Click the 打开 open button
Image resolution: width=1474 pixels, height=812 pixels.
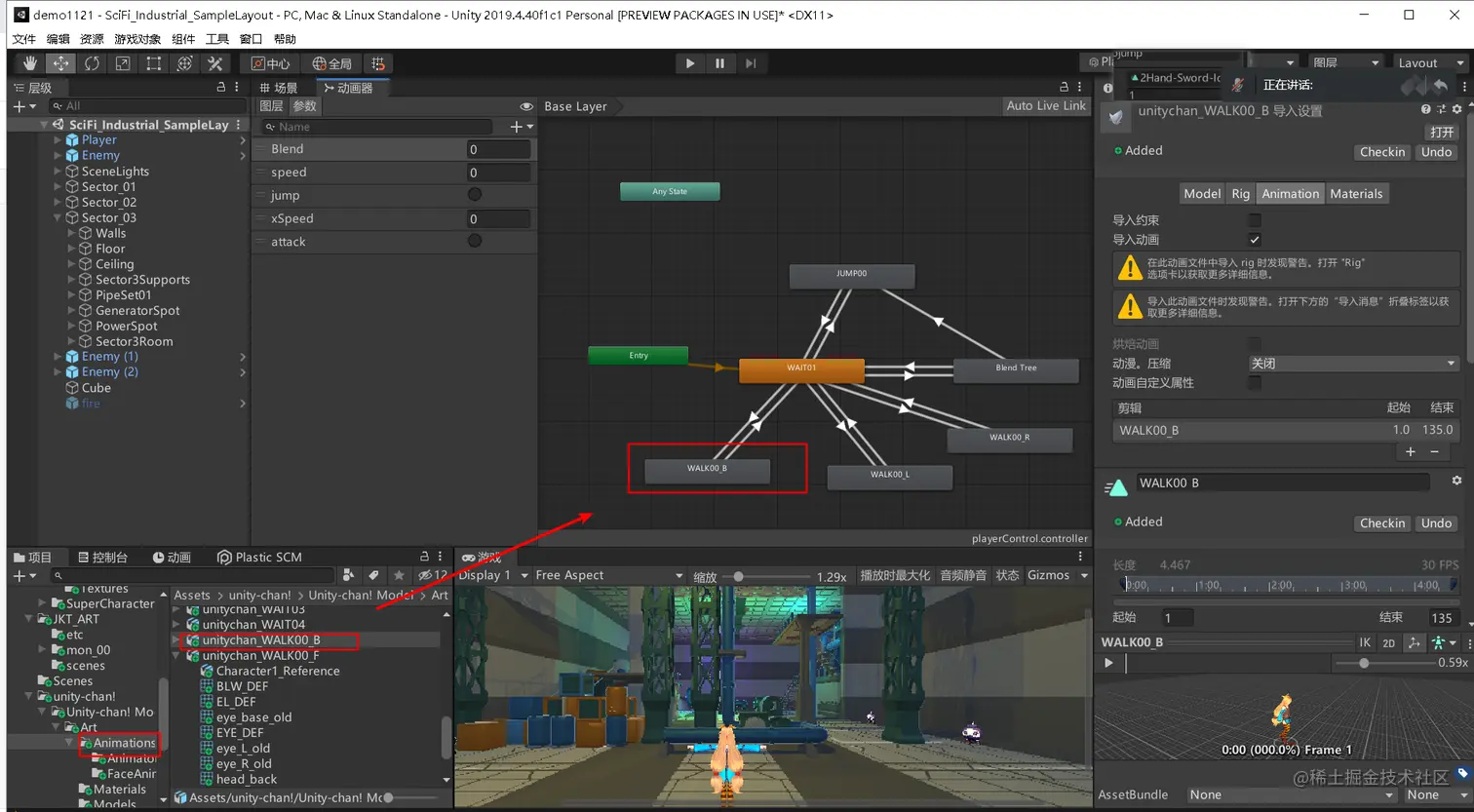point(1442,132)
